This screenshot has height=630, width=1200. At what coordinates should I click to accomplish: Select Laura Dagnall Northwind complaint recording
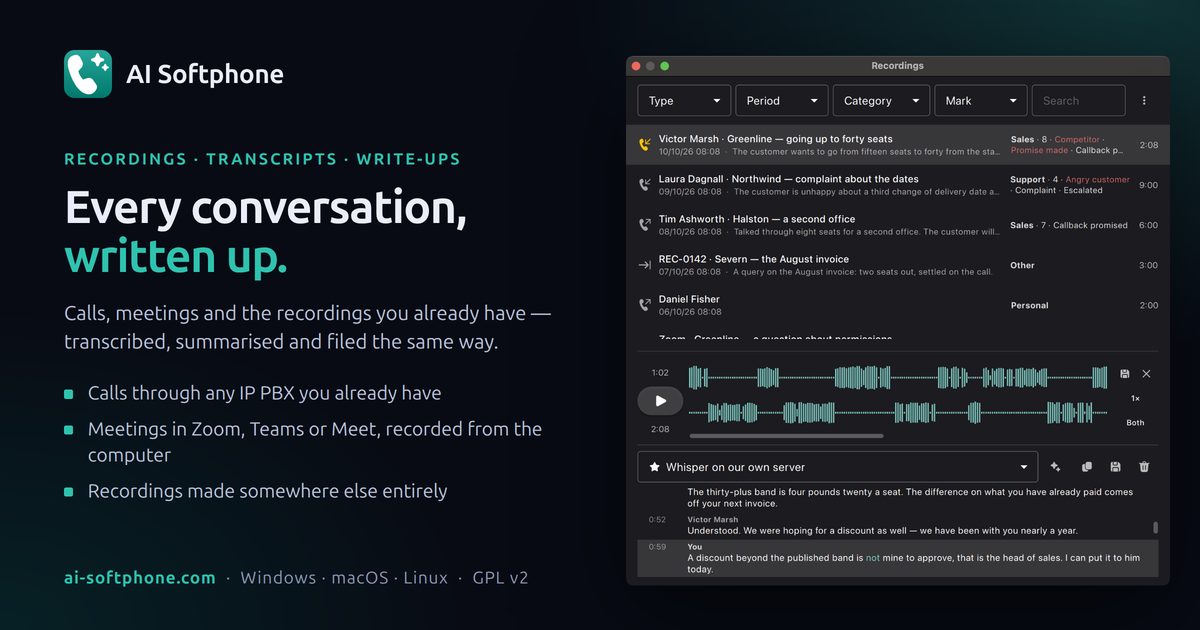coord(897,185)
